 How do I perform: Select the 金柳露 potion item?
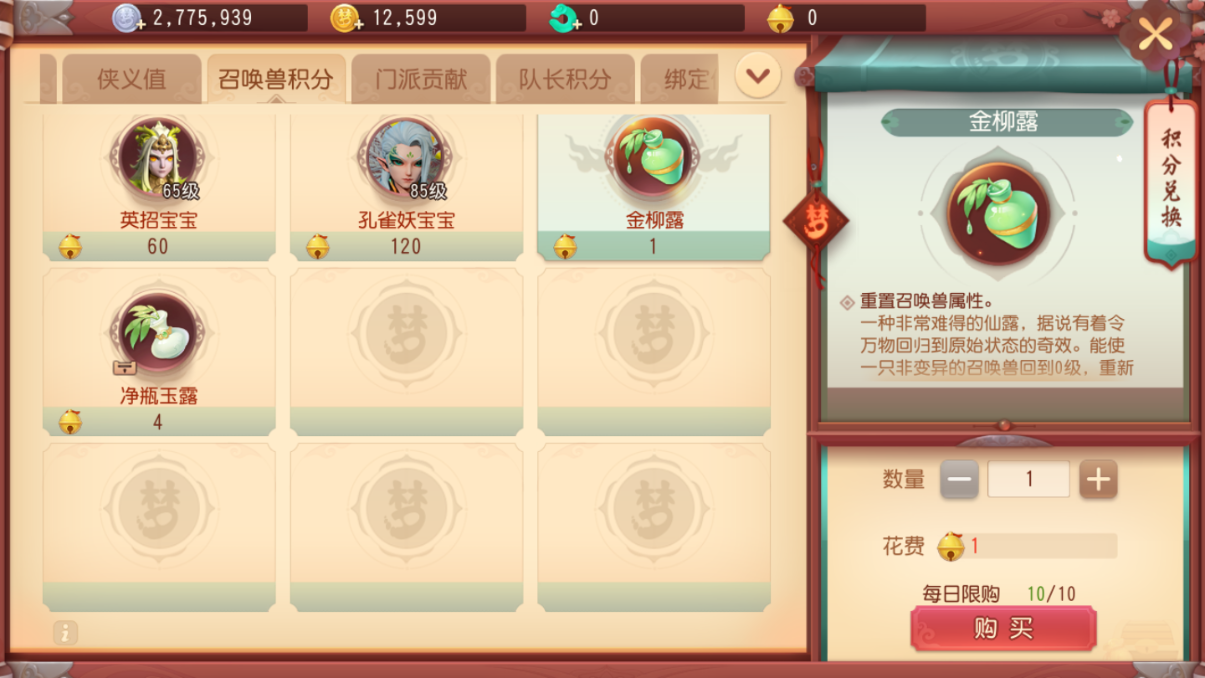click(654, 186)
